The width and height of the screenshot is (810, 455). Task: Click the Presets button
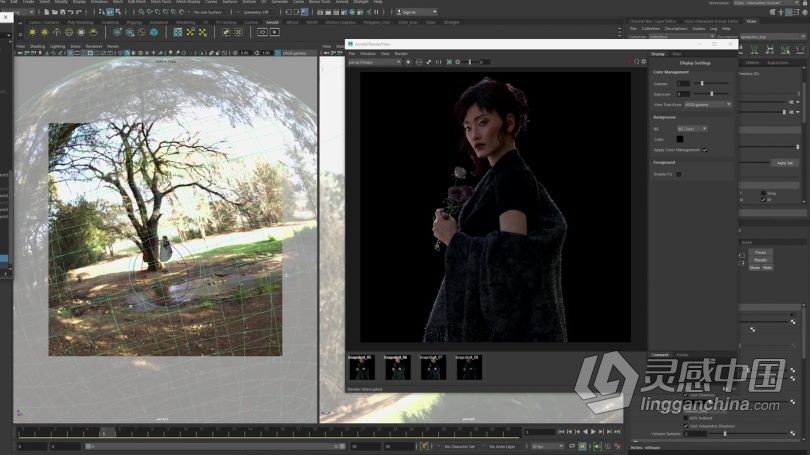click(x=760, y=260)
